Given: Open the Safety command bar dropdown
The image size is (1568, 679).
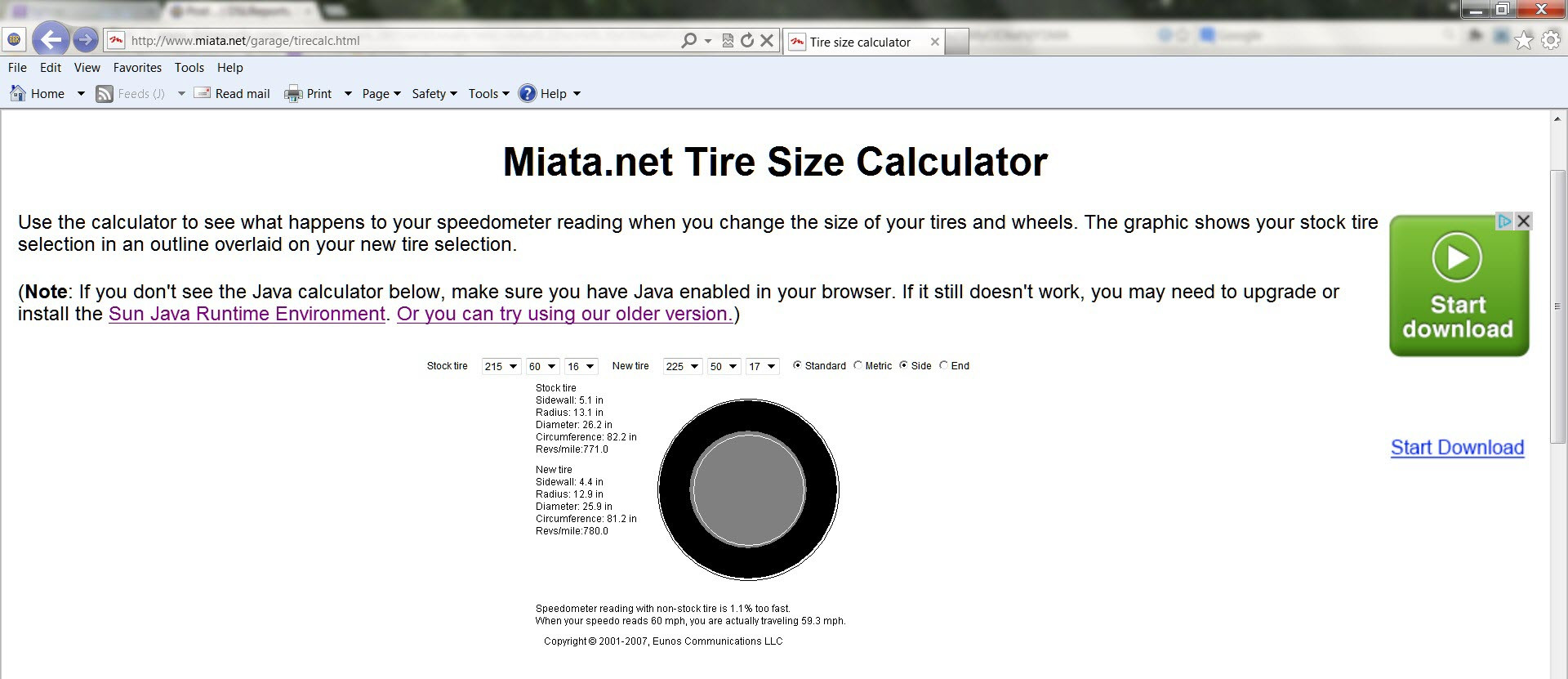Looking at the screenshot, I should (434, 94).
